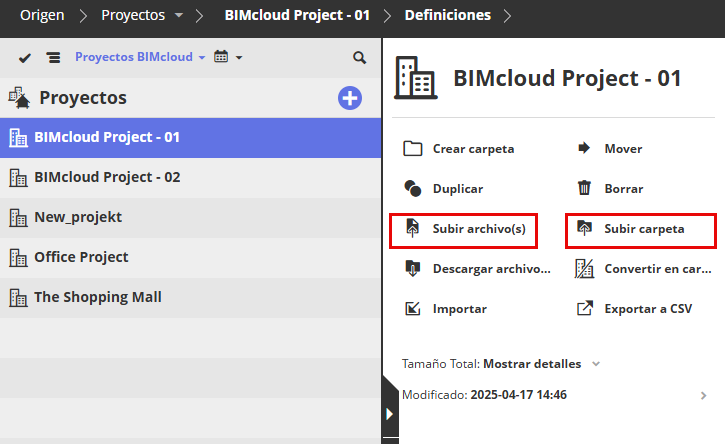Screen dimensions: 725x444
Task: Expand the Modificado details chevron
Action: coord(704,395)
